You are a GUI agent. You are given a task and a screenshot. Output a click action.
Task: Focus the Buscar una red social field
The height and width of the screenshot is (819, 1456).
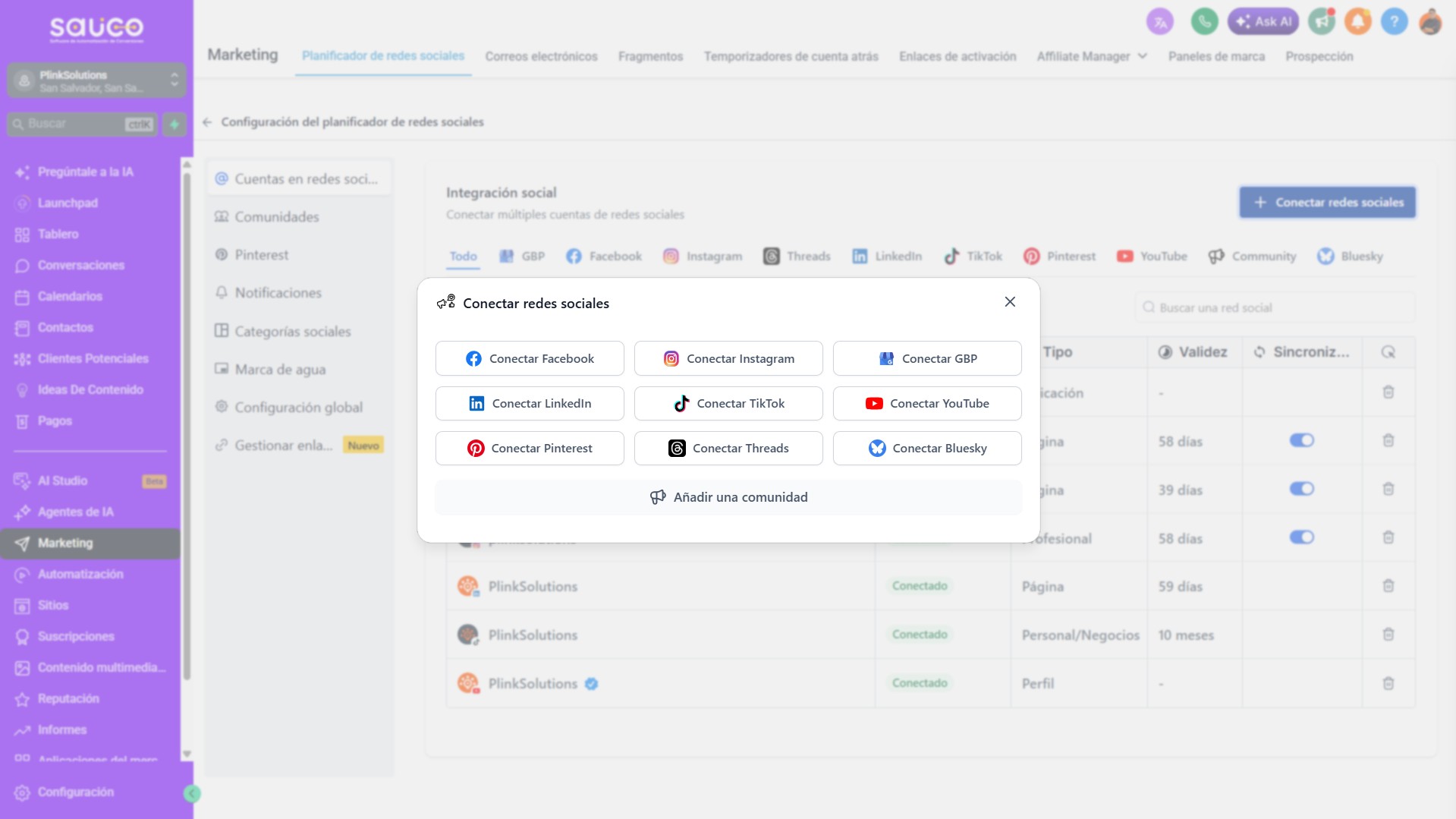point(1275,307)
